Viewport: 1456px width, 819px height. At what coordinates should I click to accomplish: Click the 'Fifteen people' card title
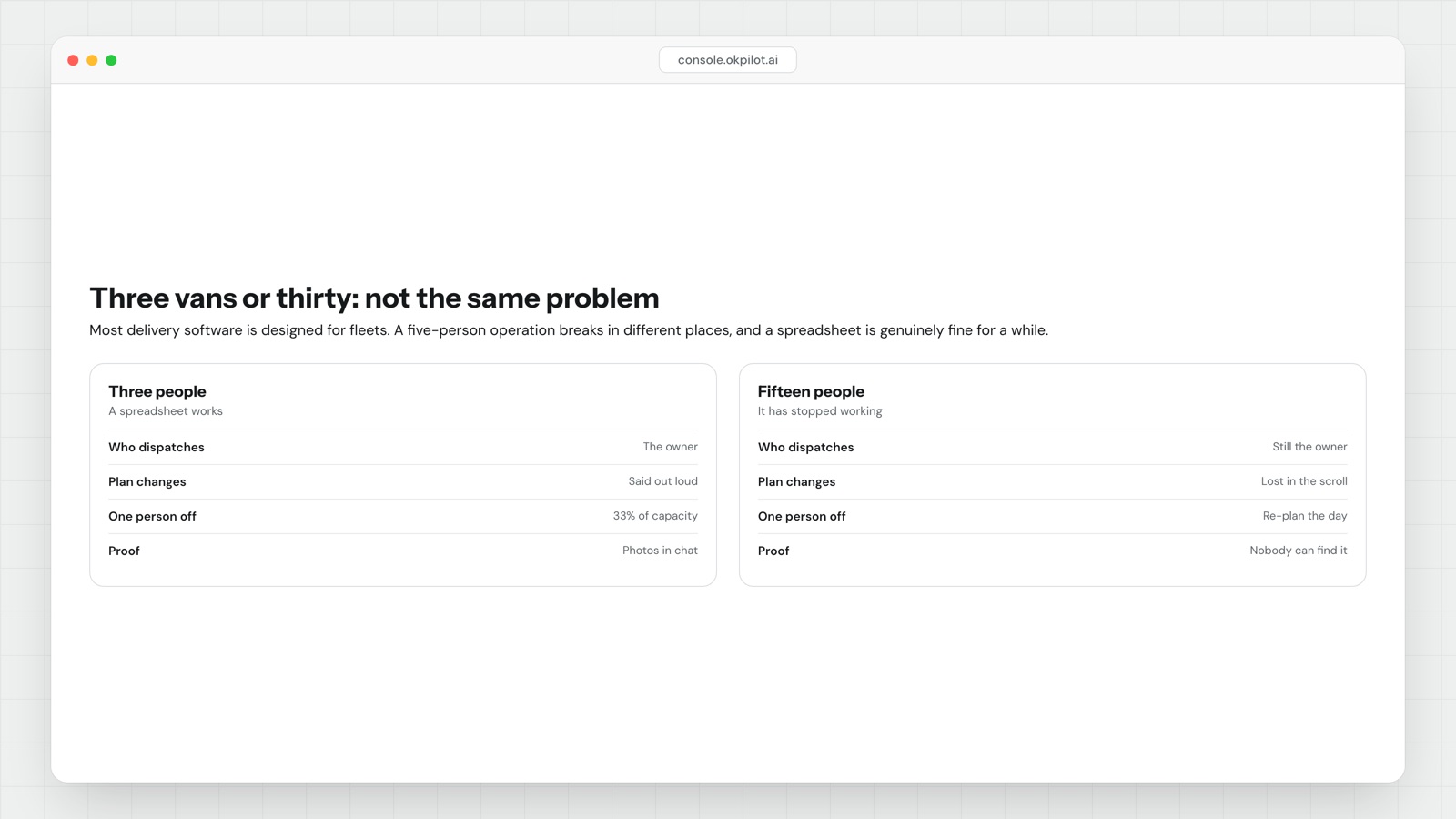point(811,391)
